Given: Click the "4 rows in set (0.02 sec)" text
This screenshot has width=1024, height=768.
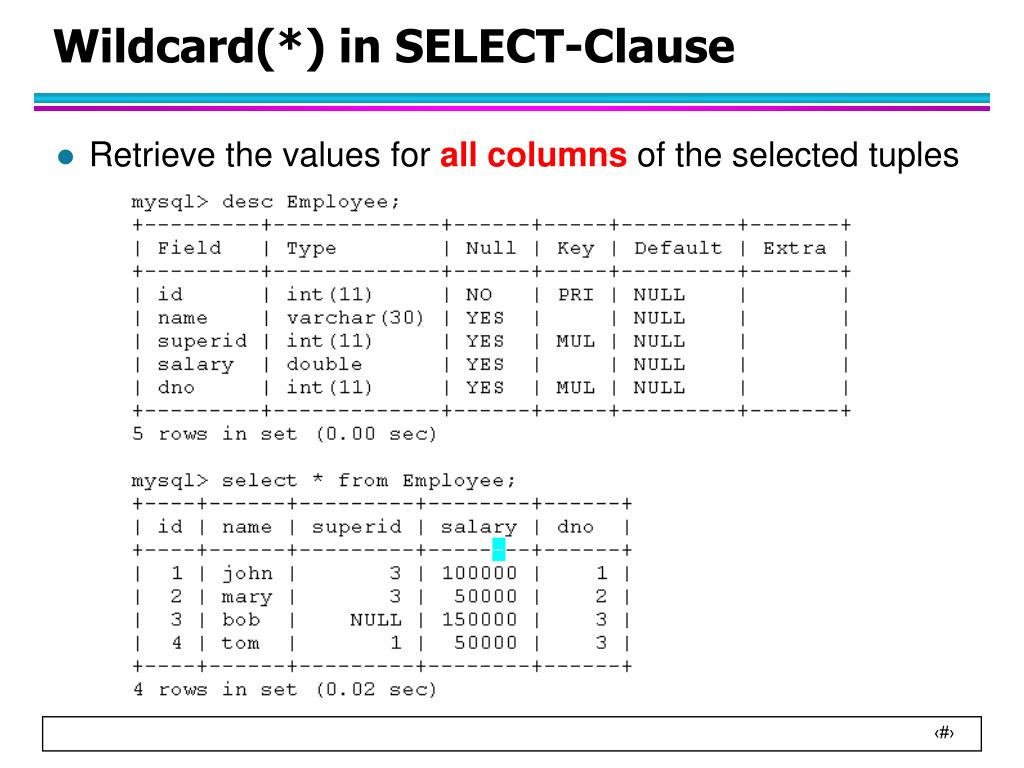Looking at the screenshot, I should (284, 690).
